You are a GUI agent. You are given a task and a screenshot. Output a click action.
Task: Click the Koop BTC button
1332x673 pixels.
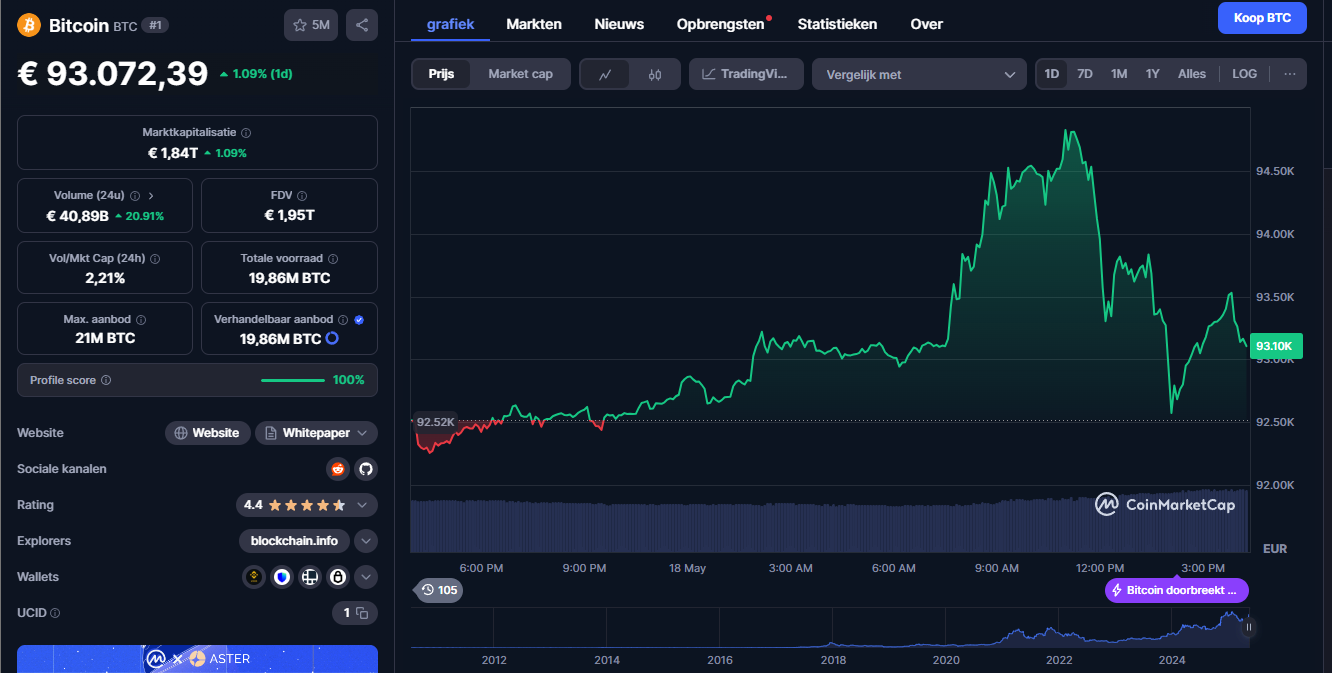(x=1262, y=18)
